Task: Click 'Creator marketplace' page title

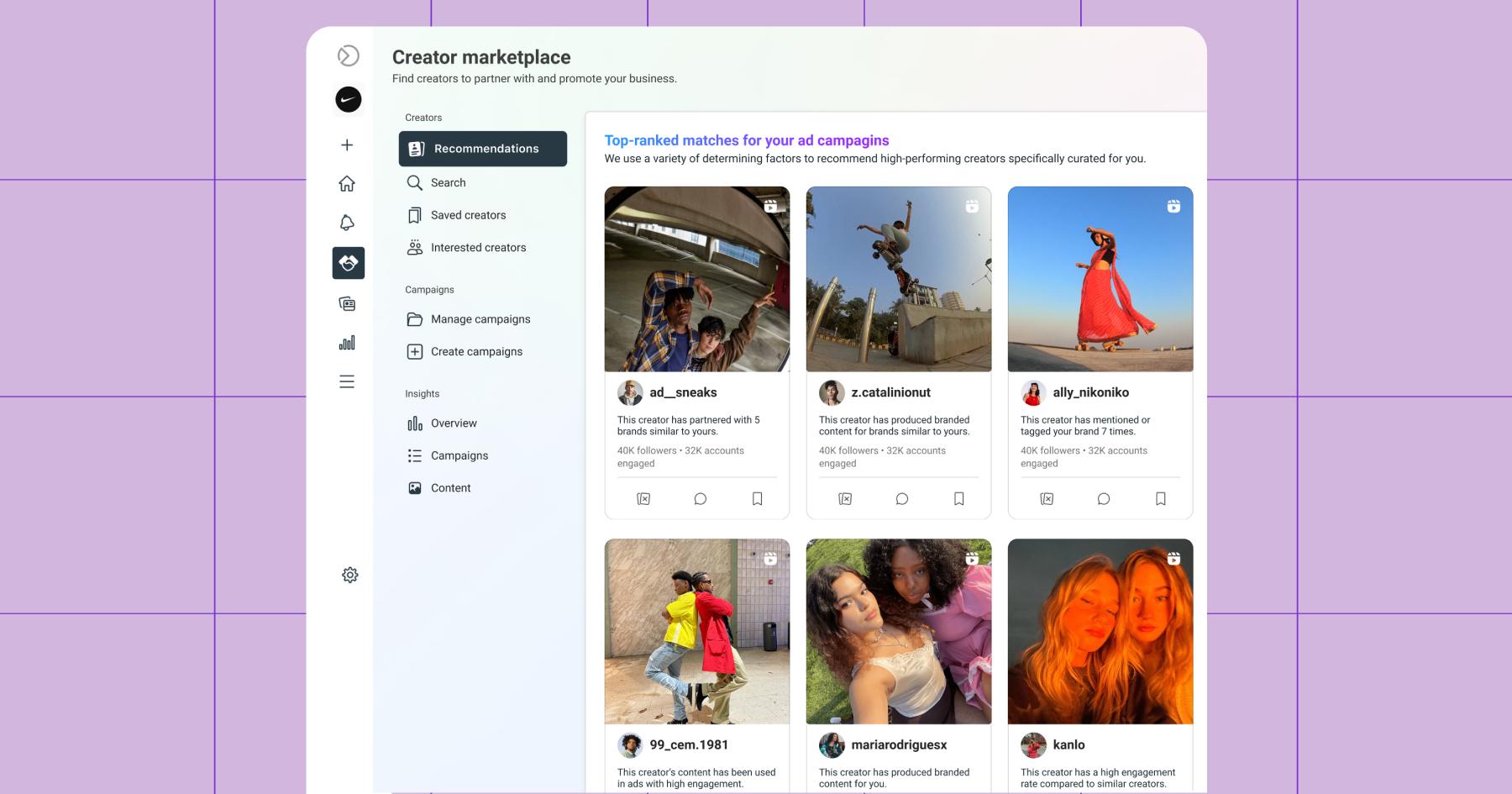Action: pyautogui.click(x=481, y=57)
